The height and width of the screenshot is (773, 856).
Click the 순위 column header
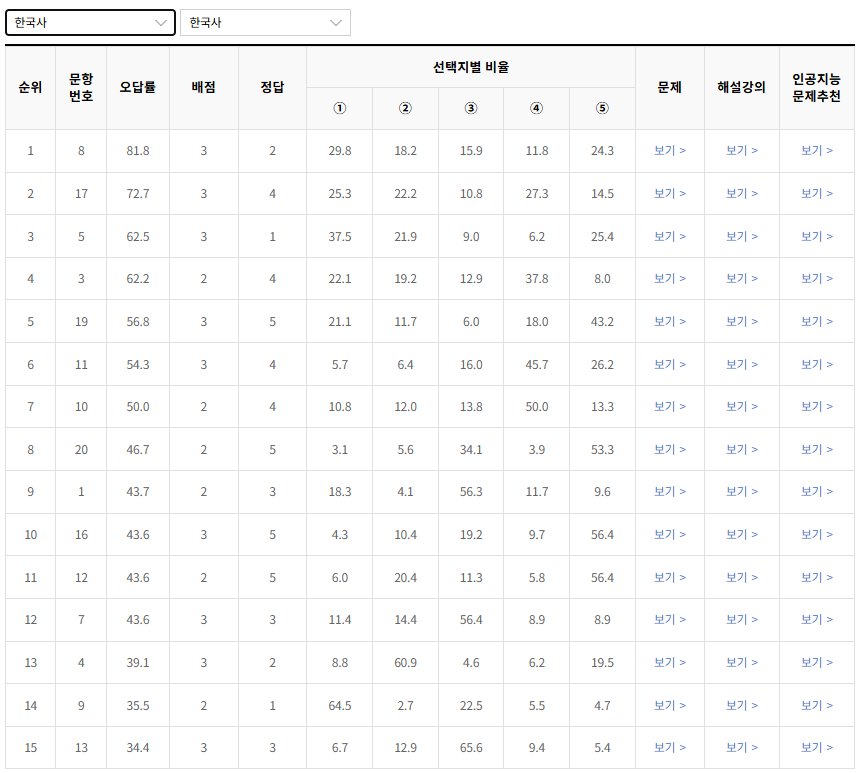tap(29, 87)
